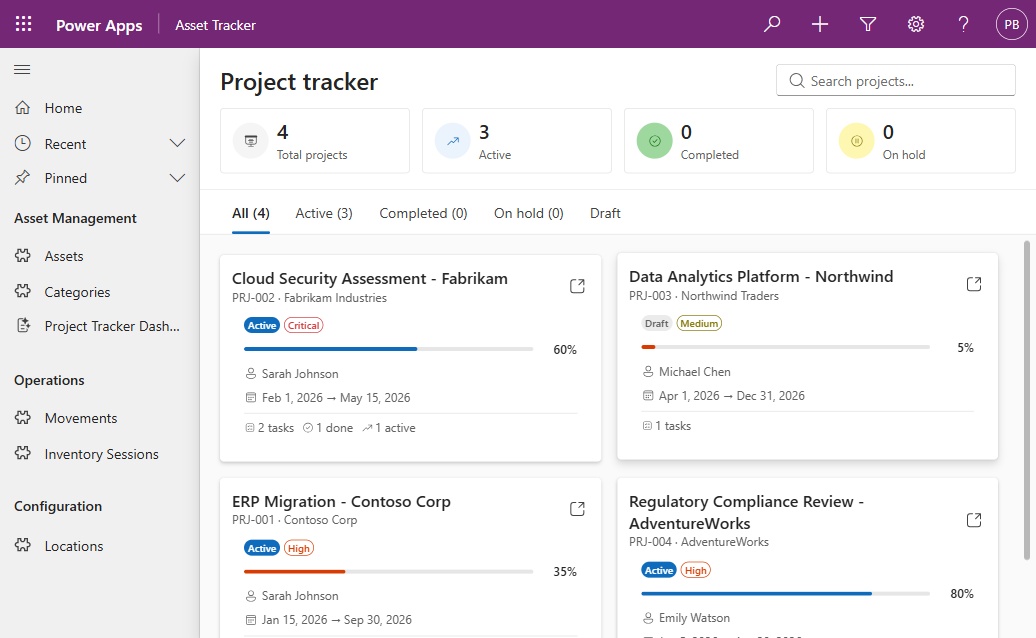The width and height of the screenshot is (1036, 638).
Task: Open the PB account avatar
Action: point(1012,24)
